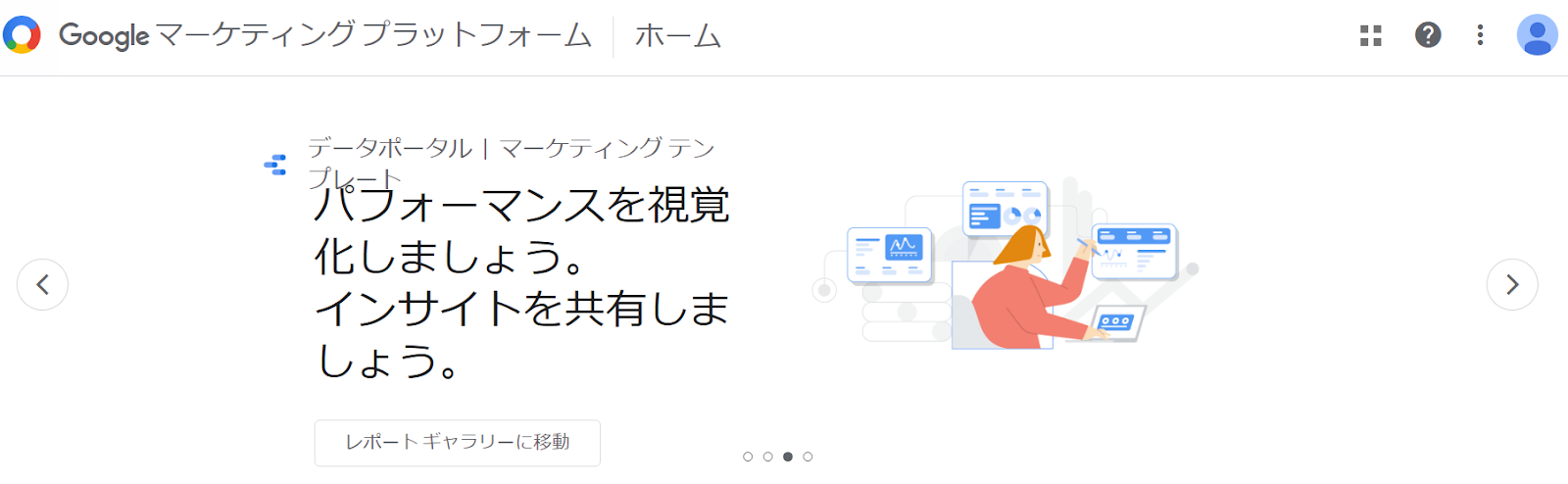Select the third filled carousel dot
The image size is (1568, 484).
[x=788, y=457]
